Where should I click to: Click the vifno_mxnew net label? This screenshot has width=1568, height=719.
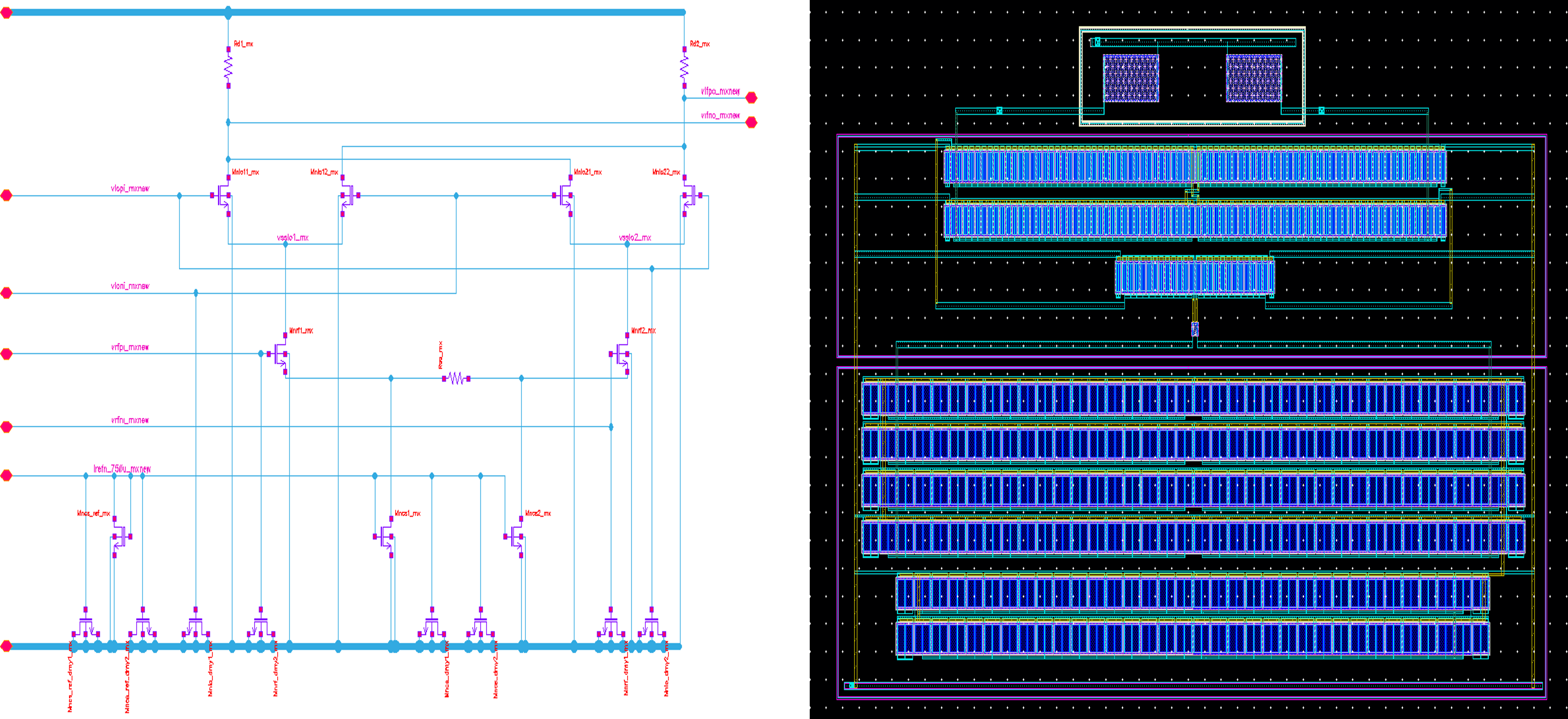(x=720, y=116)
